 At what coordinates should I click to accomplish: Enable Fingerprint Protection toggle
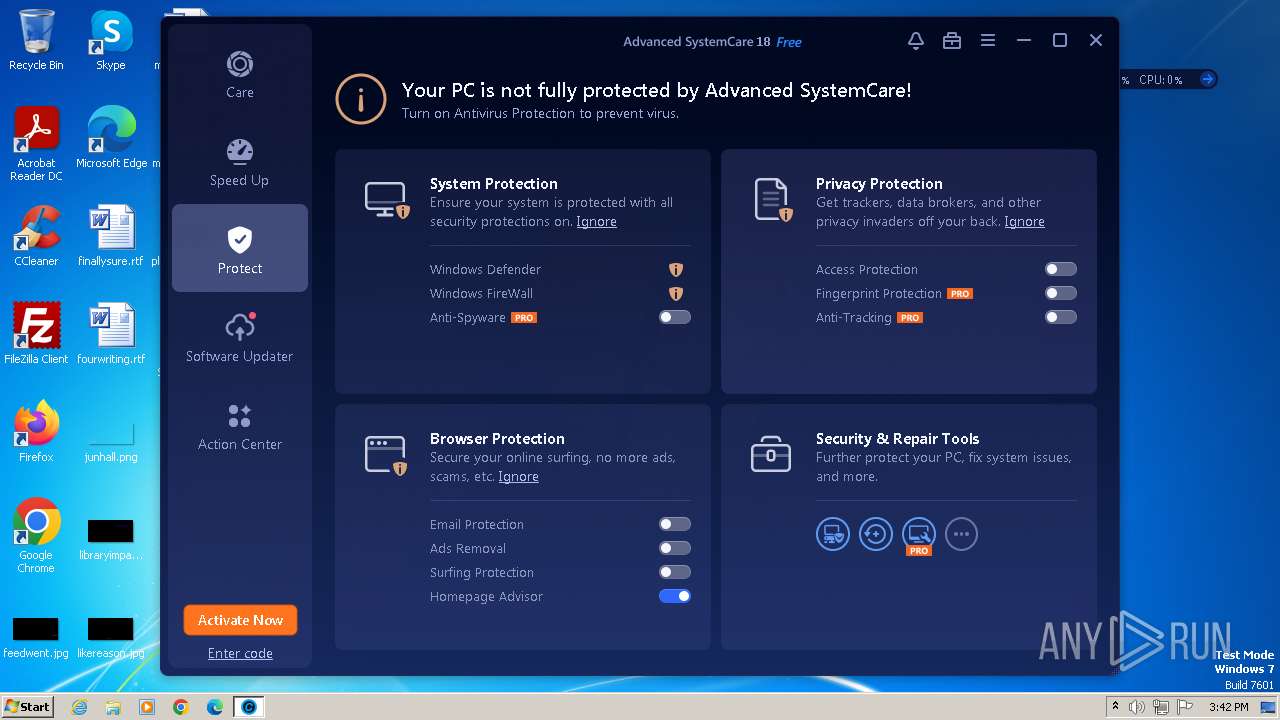[x=1061, y=293]
